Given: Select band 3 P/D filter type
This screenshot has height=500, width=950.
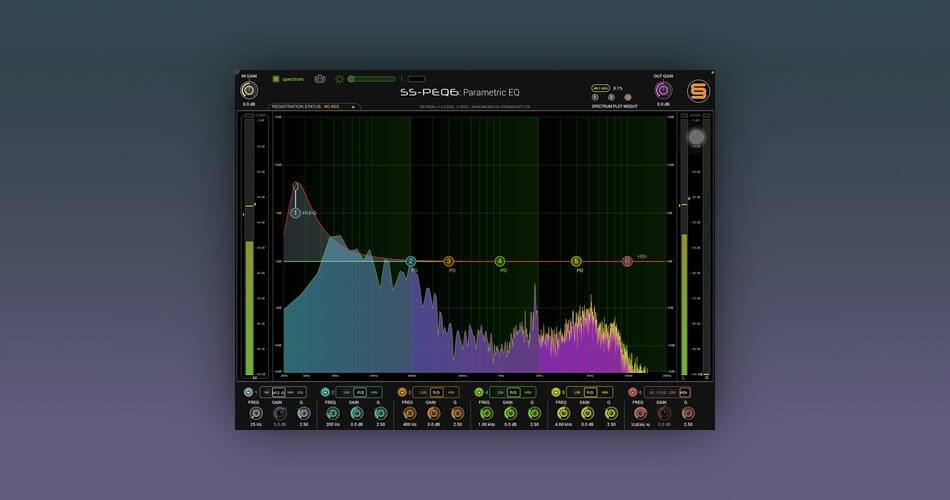Looking at the screenshot, I should (437, 393).
